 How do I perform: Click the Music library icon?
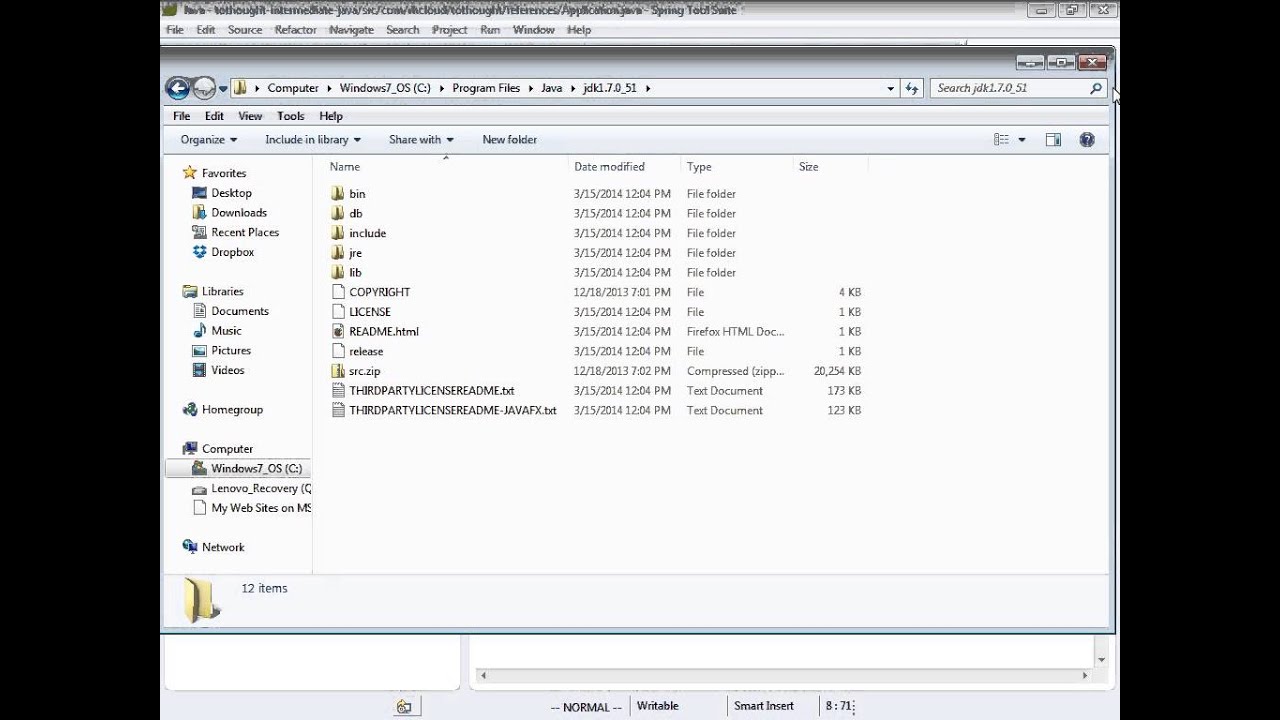pos(199,331)
